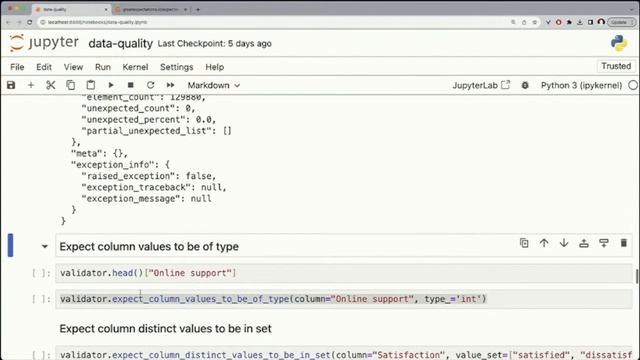Copy the selected cell from the toolbar

point(71,85)
